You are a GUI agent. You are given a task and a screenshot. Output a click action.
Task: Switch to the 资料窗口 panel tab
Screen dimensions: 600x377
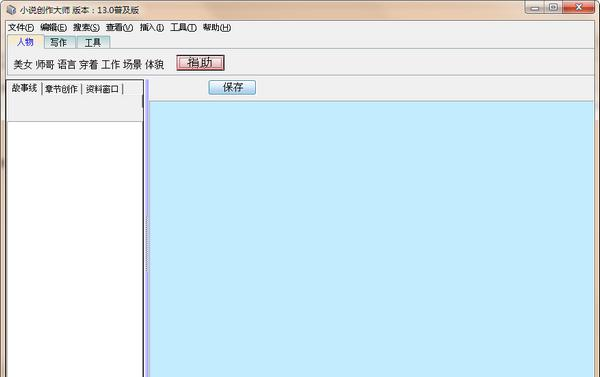click(x=102, y=89)
